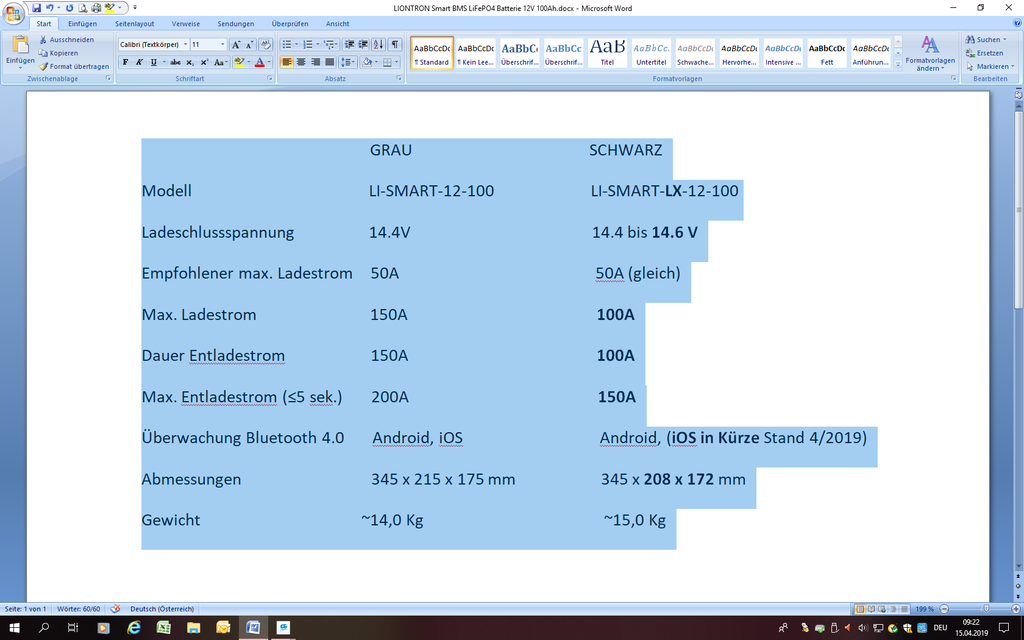
Task: Click the bullet list icon
Action: tap(287, 44)
